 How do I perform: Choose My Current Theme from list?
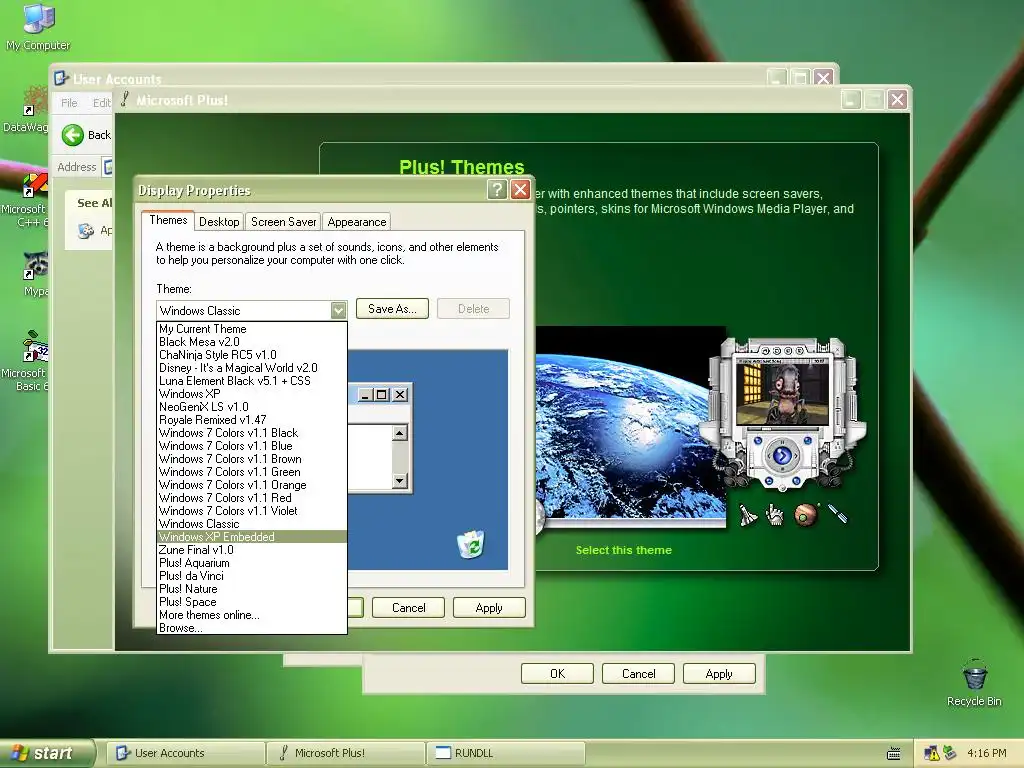click(252, 328)
